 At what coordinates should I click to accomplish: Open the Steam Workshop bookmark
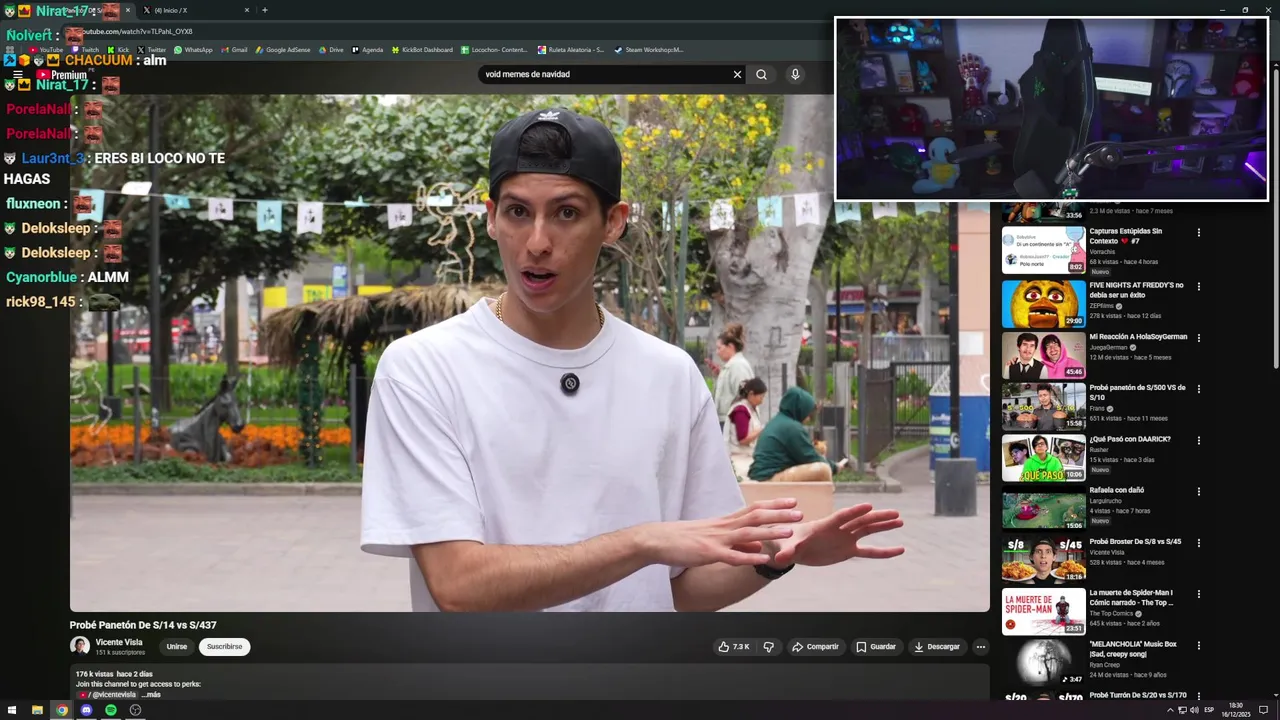648,50
